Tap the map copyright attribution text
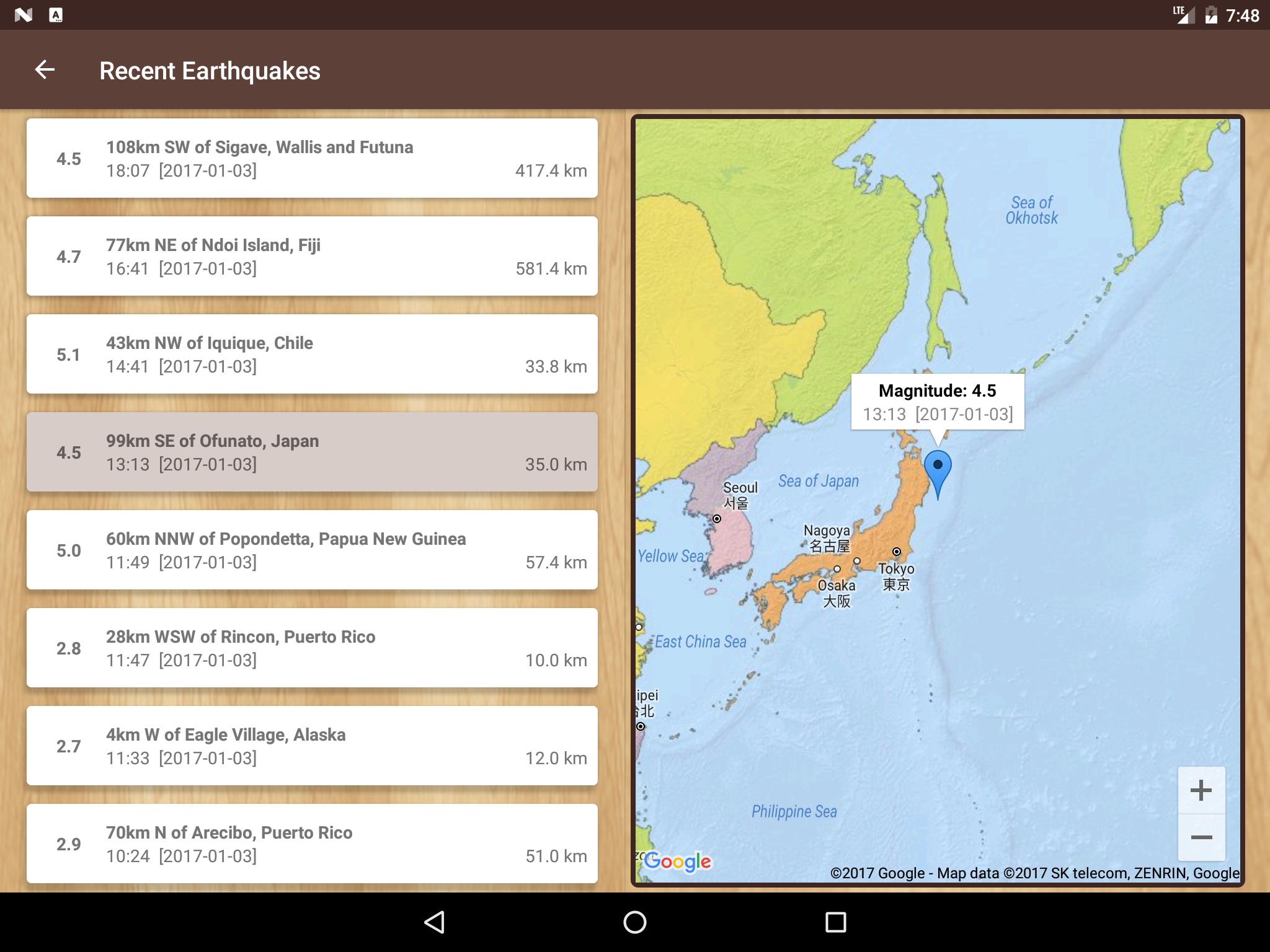This screenshot has height=952, width=1270. [x=1034, y=873]
